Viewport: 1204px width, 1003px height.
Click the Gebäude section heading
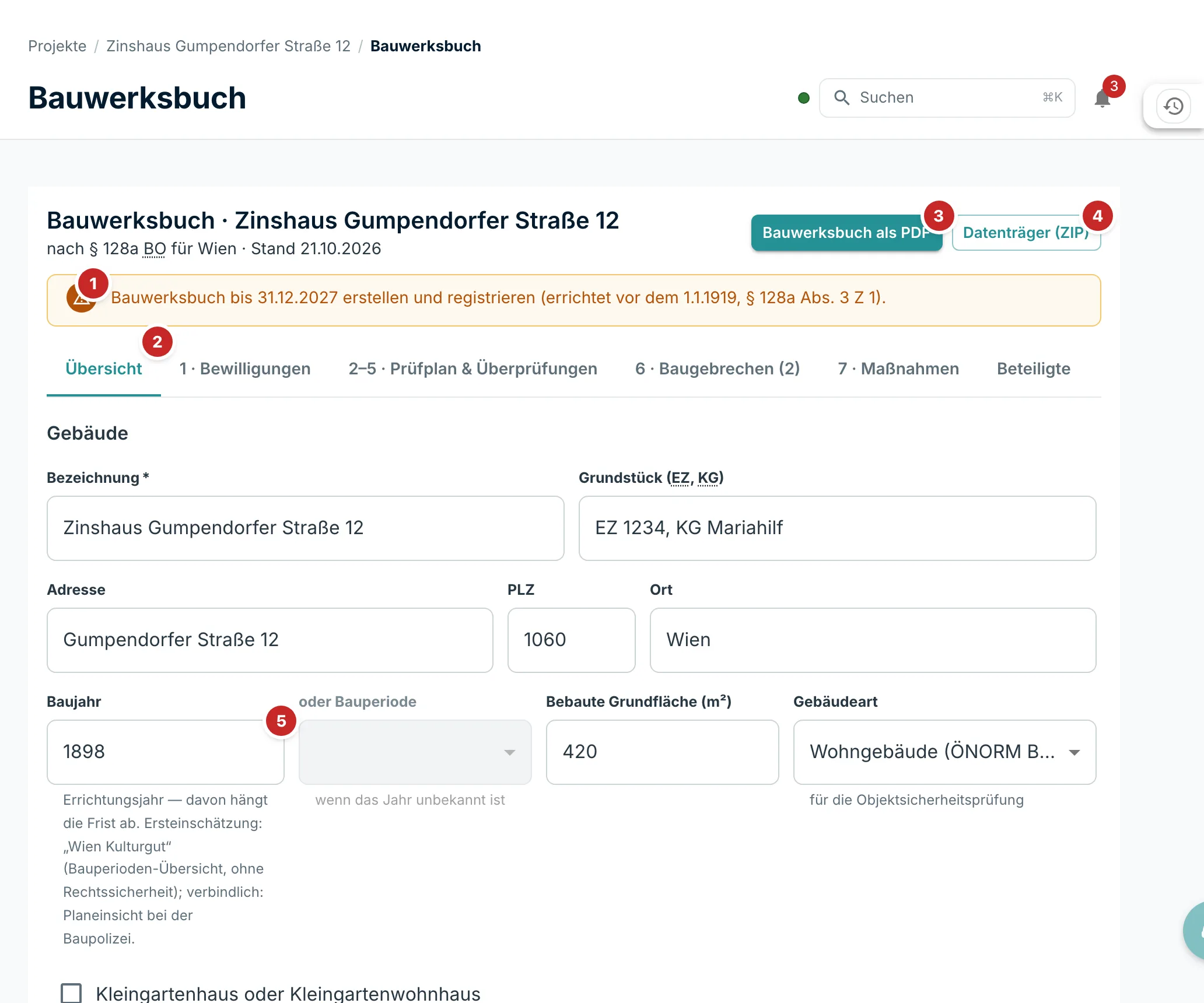click(x=87, y=433)
